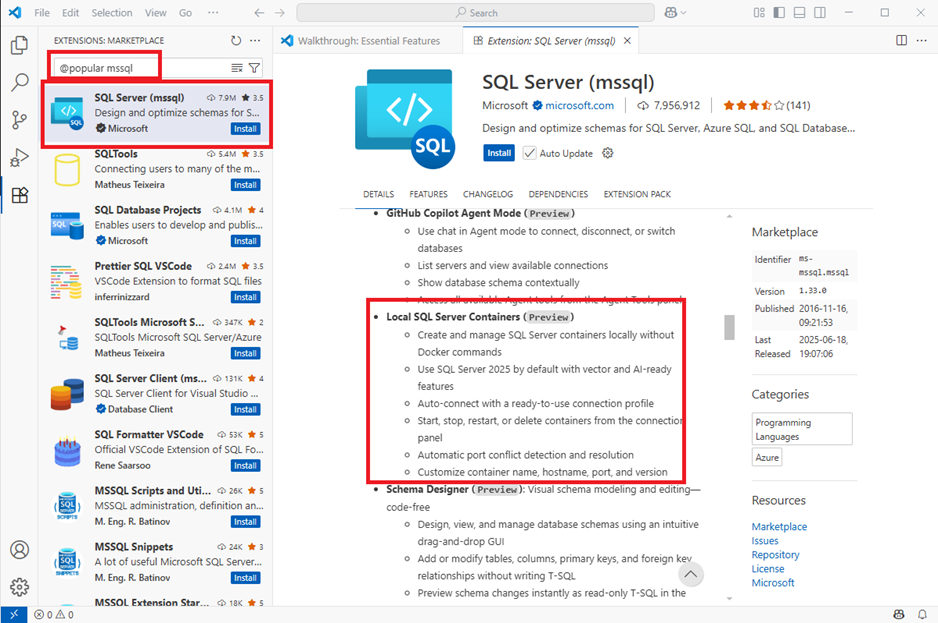Click the details page vertical scrollbar thumb
938x623 pixels.
click(x=729, y=327)
